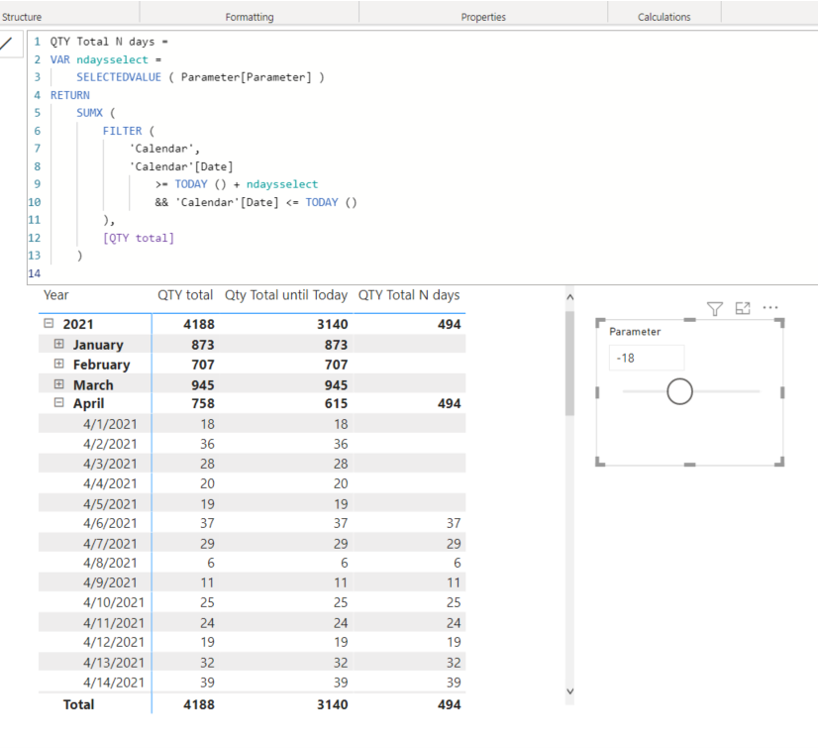The image size is (818, 748).
Task: Click RETURN keyword in formula
Action: (70, 95)
